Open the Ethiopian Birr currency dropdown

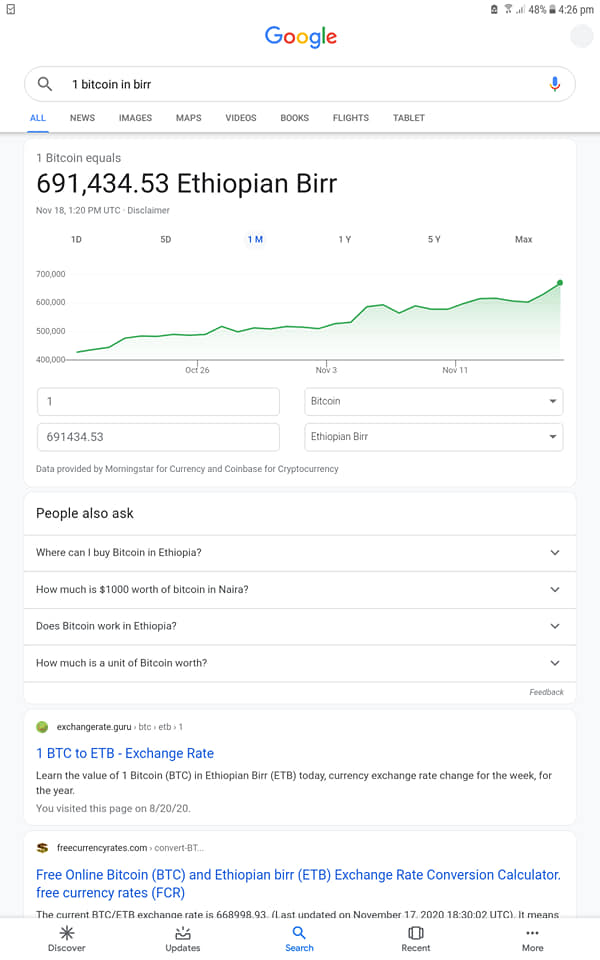pos(433,437)
